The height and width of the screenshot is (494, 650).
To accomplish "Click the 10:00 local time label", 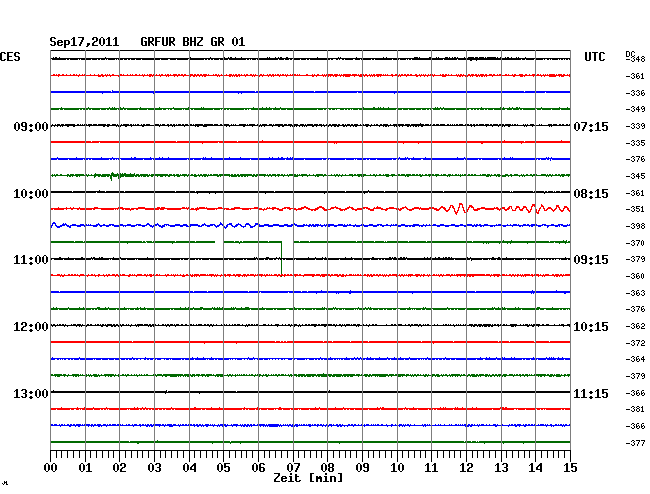I will coord(31,194).
